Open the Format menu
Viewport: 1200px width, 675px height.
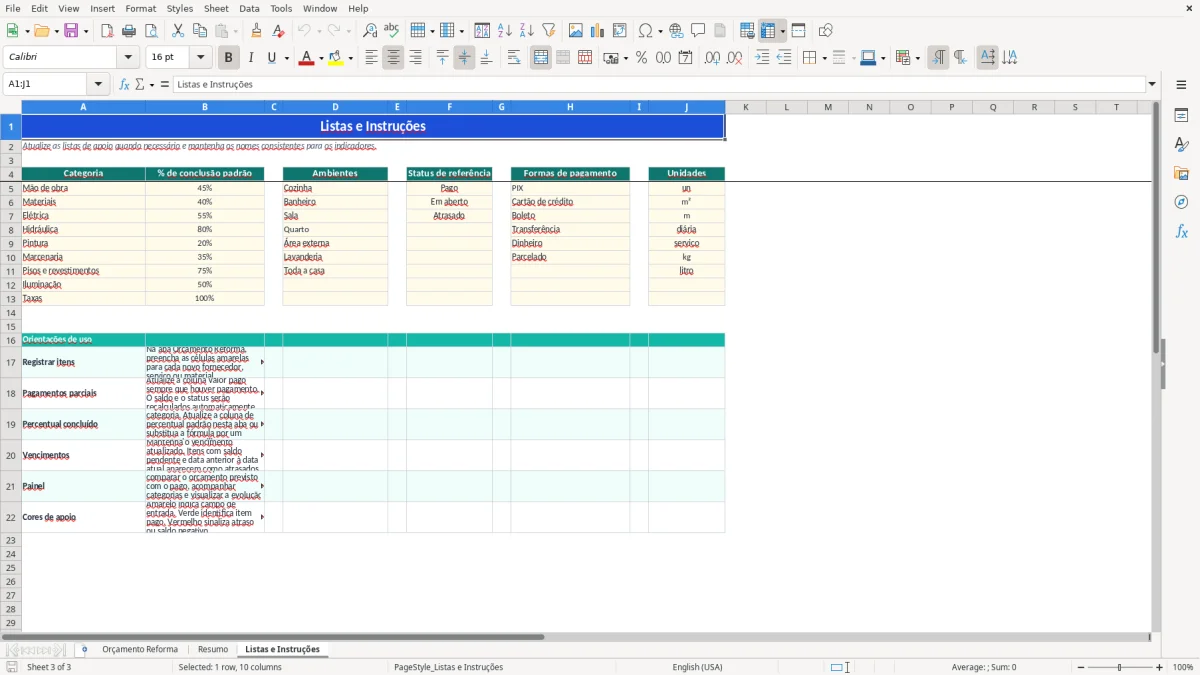point(140,8)
